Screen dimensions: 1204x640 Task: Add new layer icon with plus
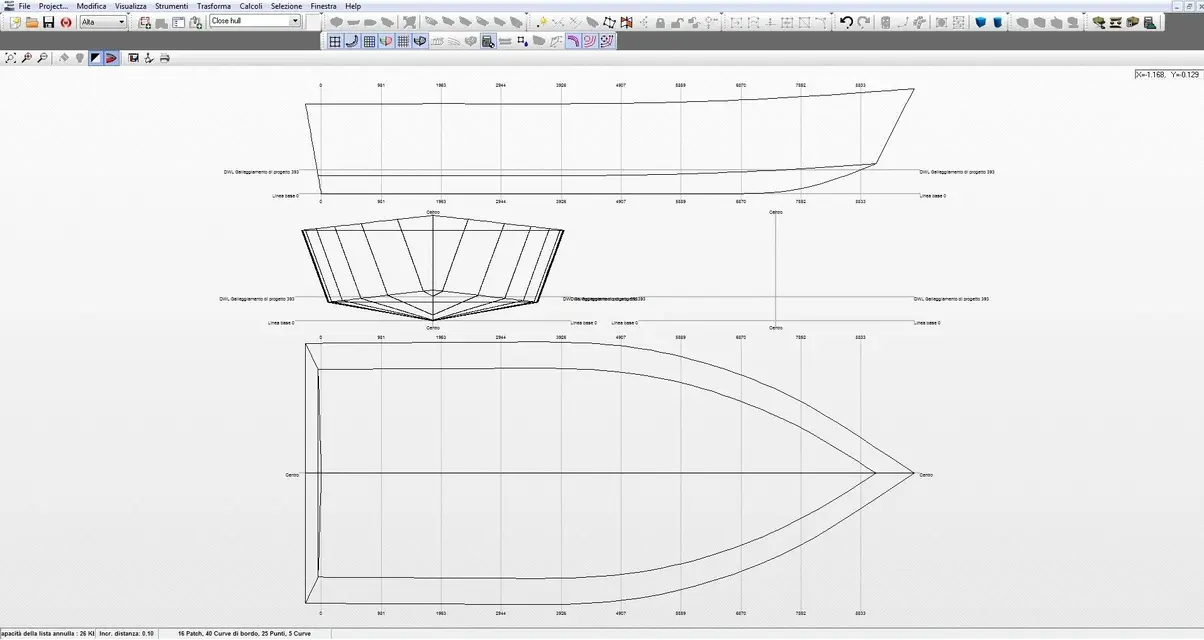(145, 22)
